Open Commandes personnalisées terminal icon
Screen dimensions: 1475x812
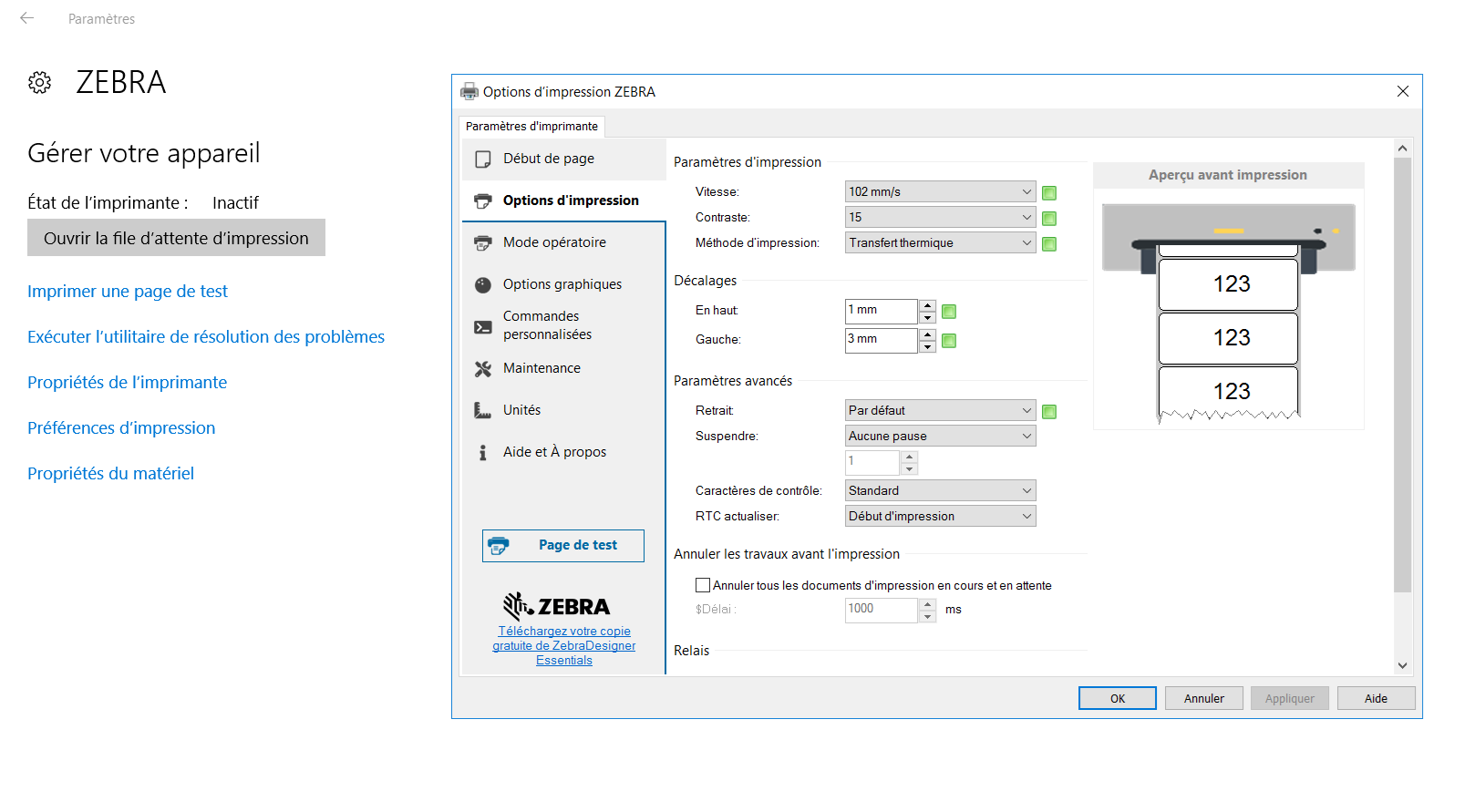[483, 326]
